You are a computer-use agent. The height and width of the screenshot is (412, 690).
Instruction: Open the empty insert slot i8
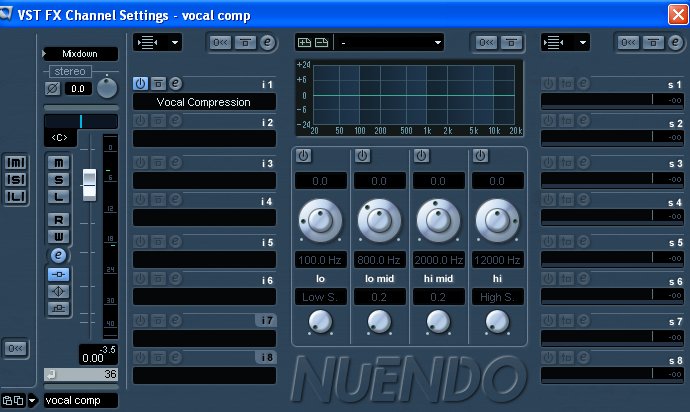204,375
